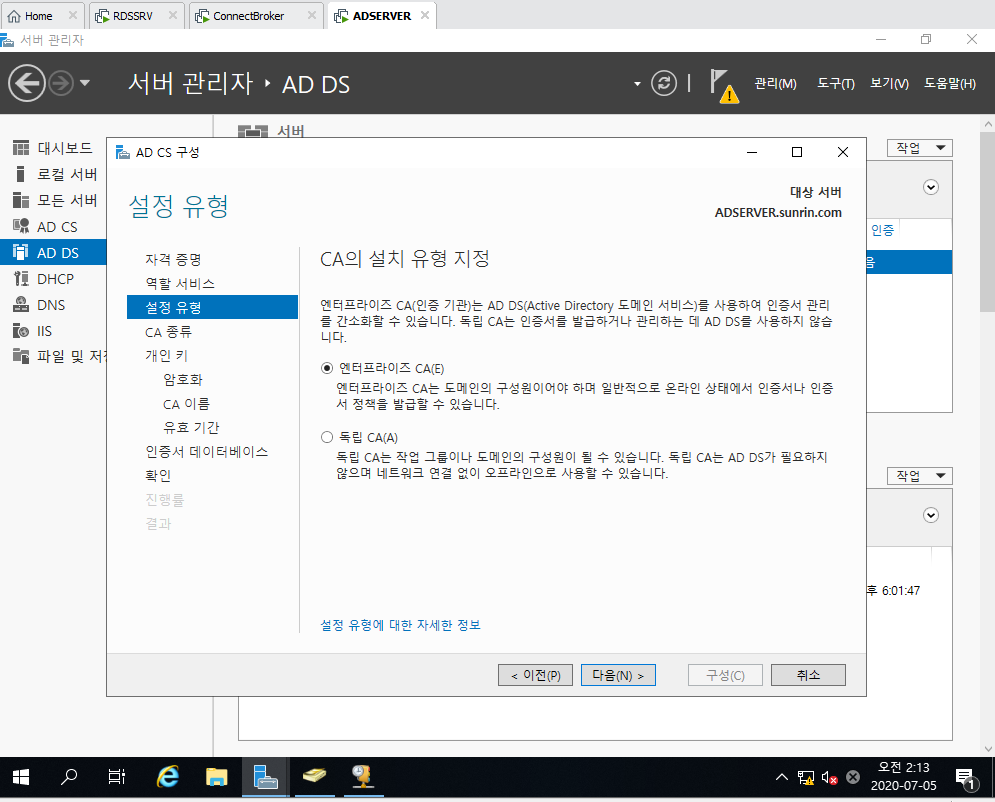Go to 인증서 데이터베이스 wizard step
The height and width of the screenshot is (802, 995).
tap(206, 452)
